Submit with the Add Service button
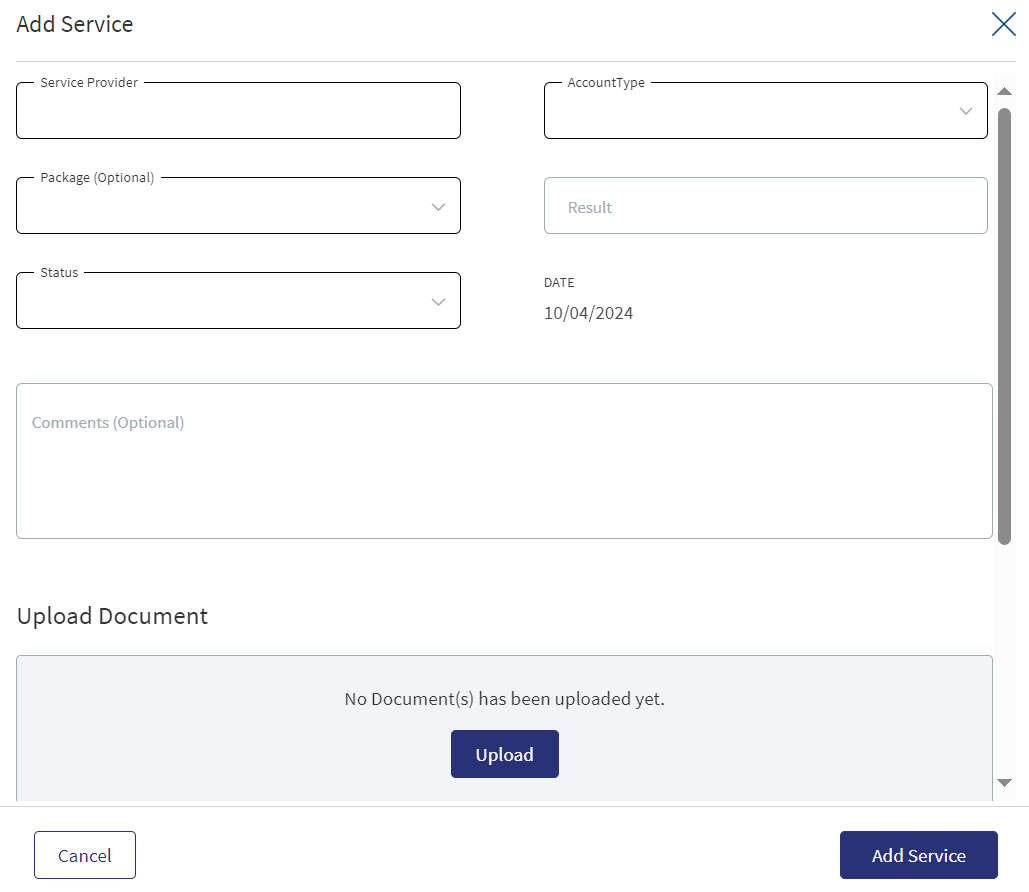 click(919, 855)
